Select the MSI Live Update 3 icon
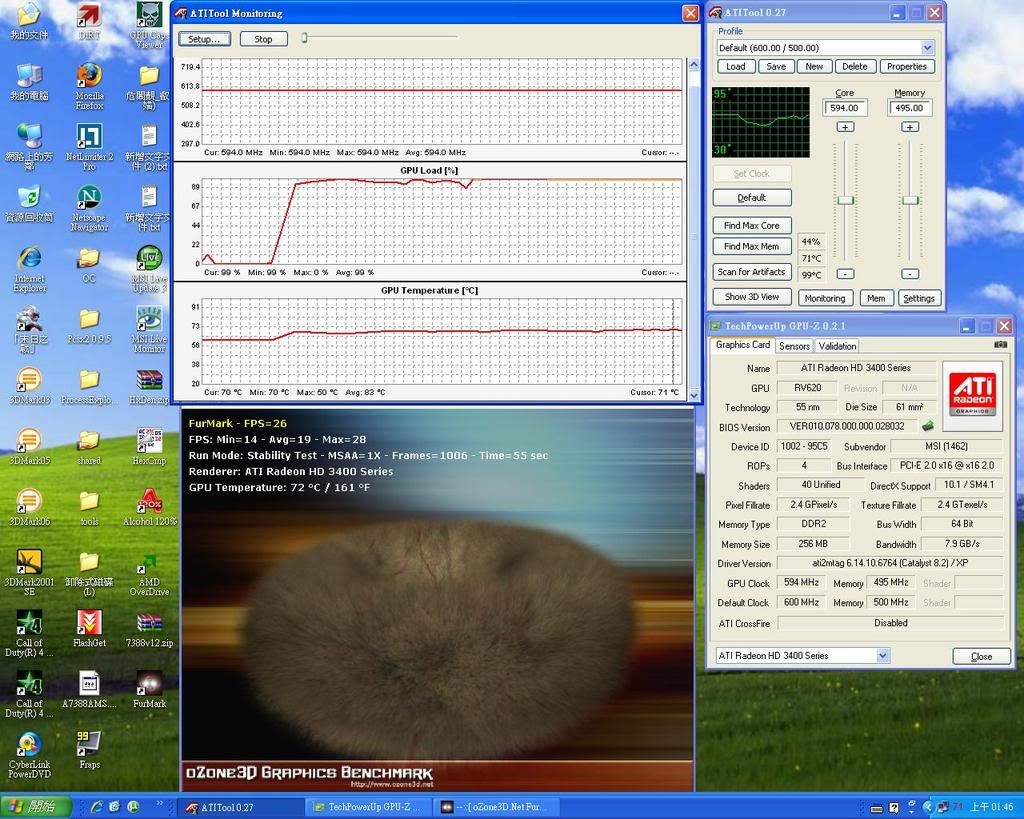Image resolution: width=1024 pixels, height=819 pixels. point(150,268)
